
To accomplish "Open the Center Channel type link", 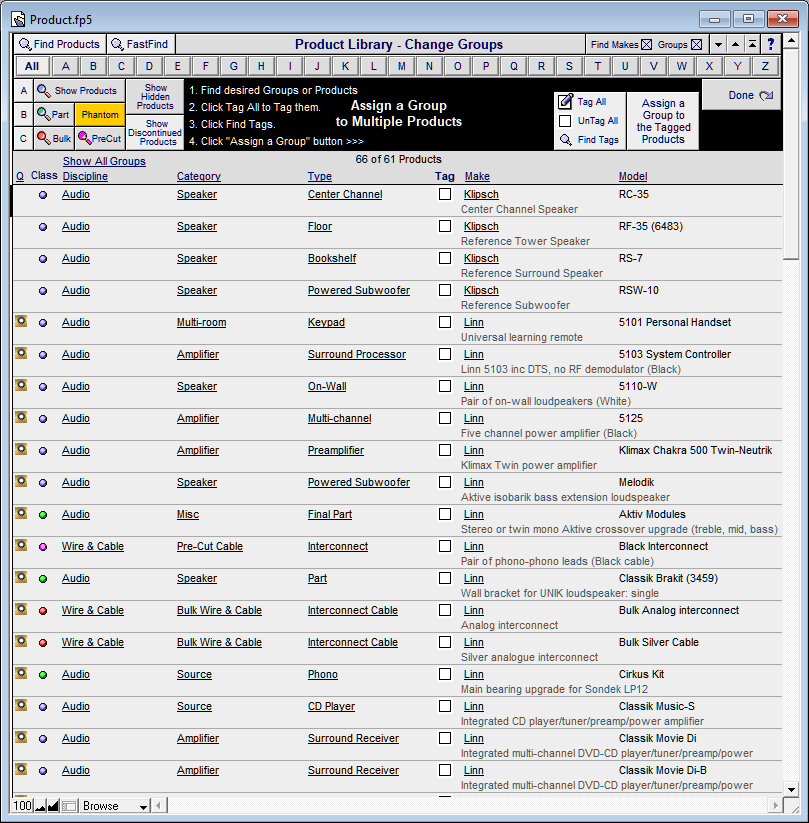I will tap(345, 194).
